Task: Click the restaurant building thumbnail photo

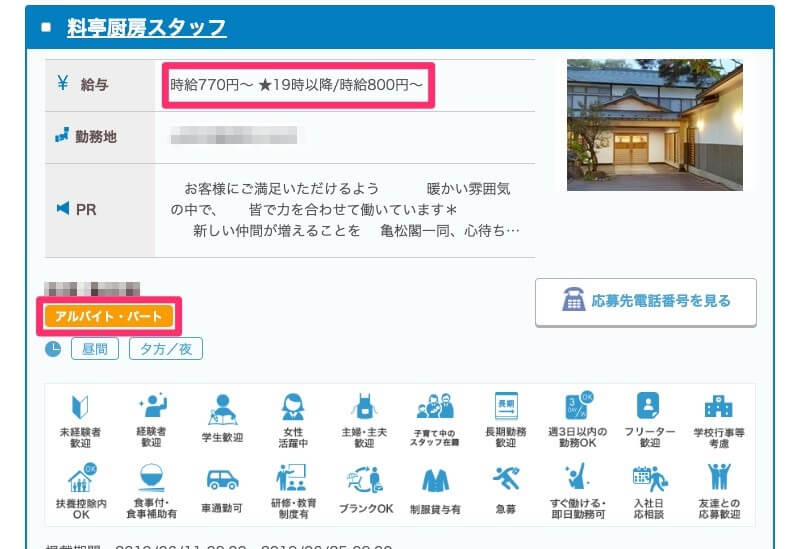Action: [654, 124]
